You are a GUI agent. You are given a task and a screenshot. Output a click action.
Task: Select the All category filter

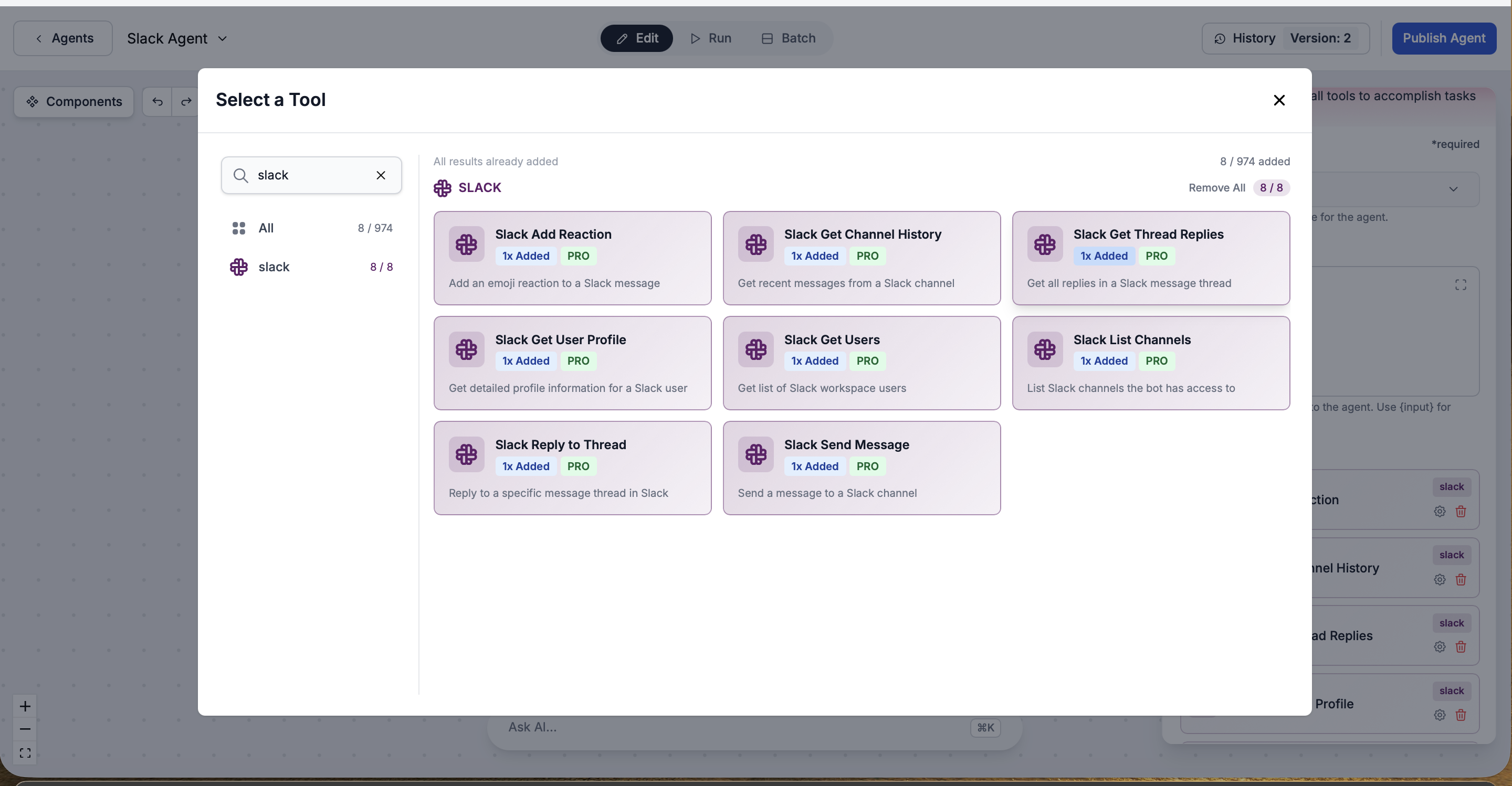tap(312, 228)
